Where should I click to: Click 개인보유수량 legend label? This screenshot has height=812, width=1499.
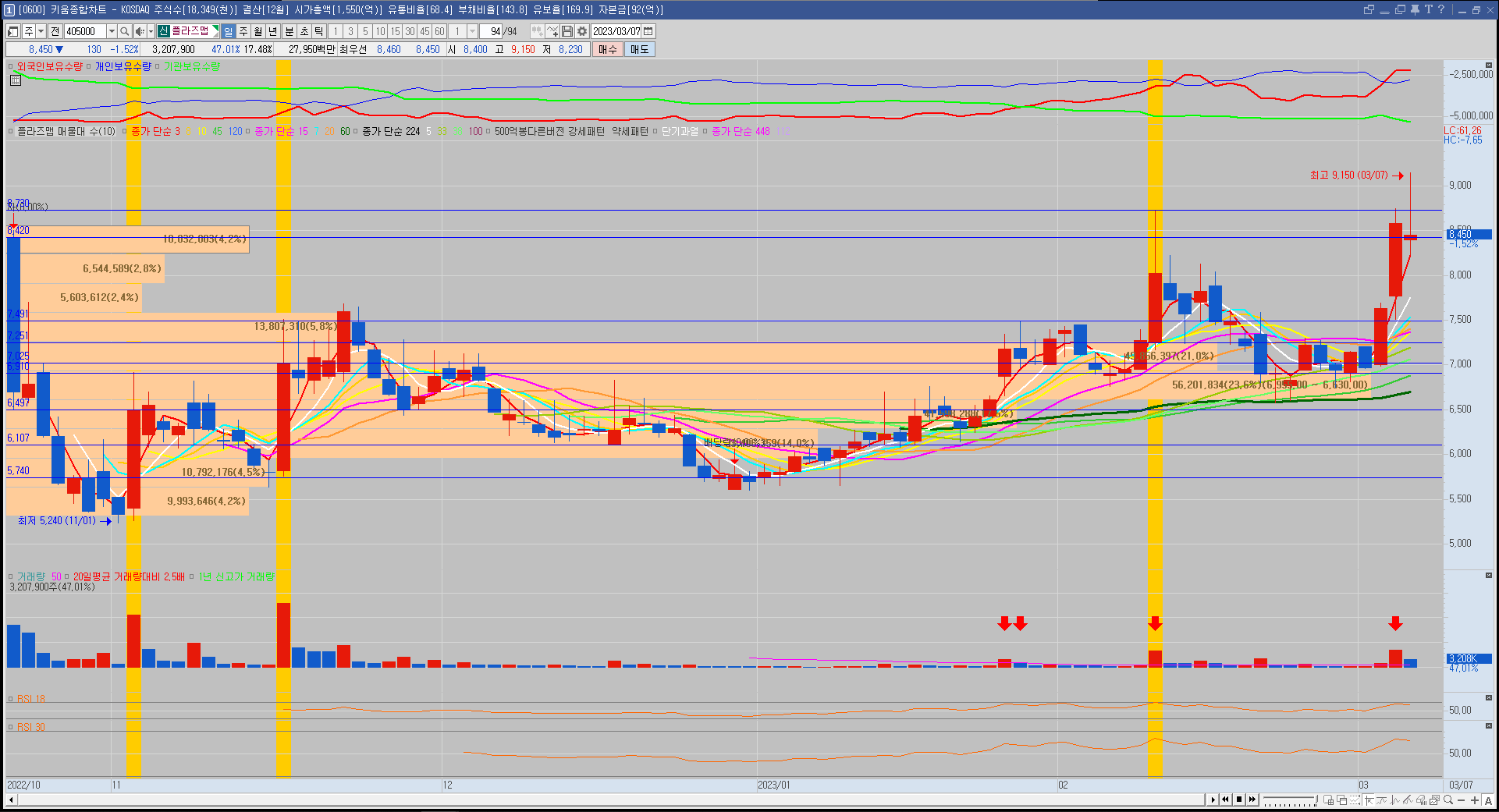[x=123, y=66]
